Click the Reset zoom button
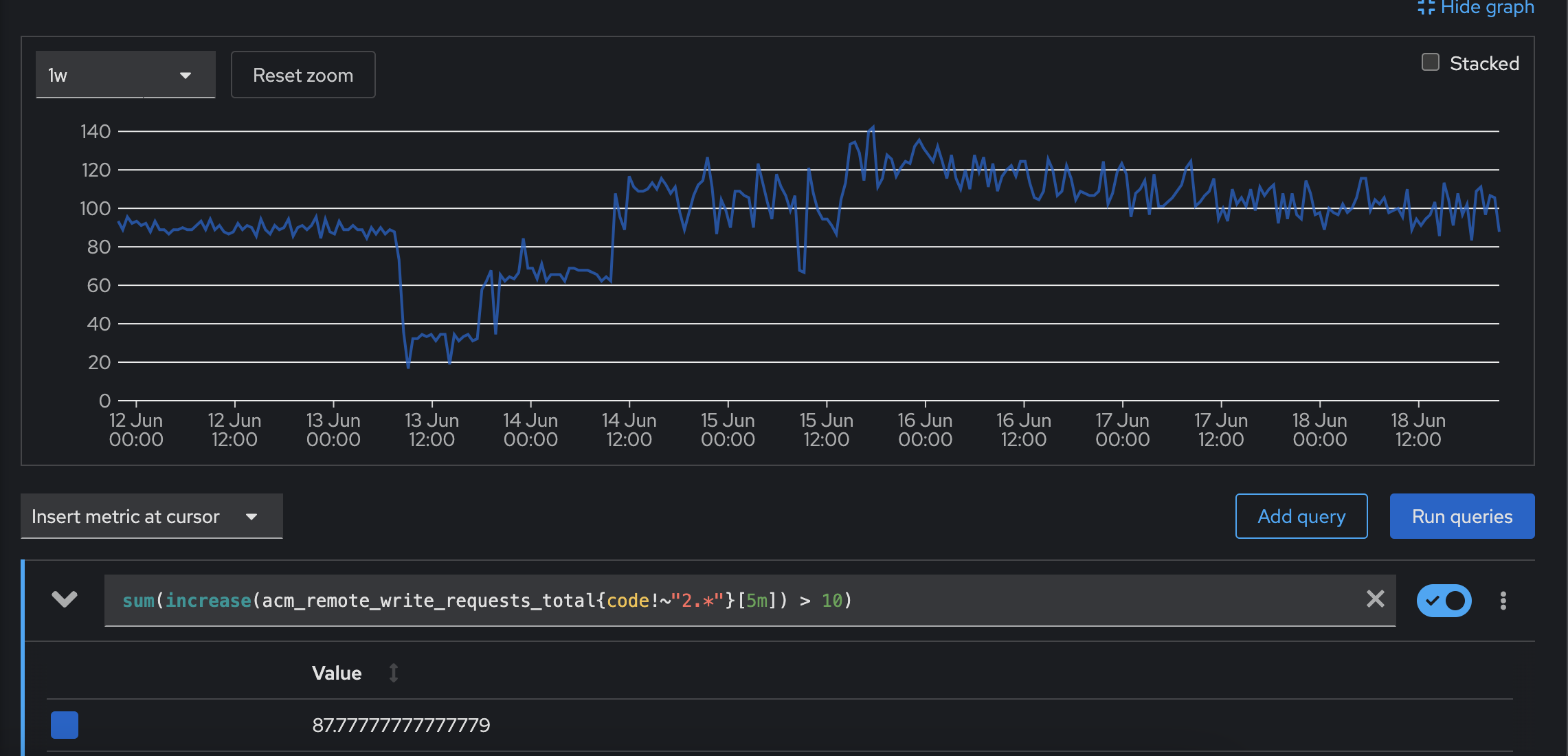 tap(303, 75)
